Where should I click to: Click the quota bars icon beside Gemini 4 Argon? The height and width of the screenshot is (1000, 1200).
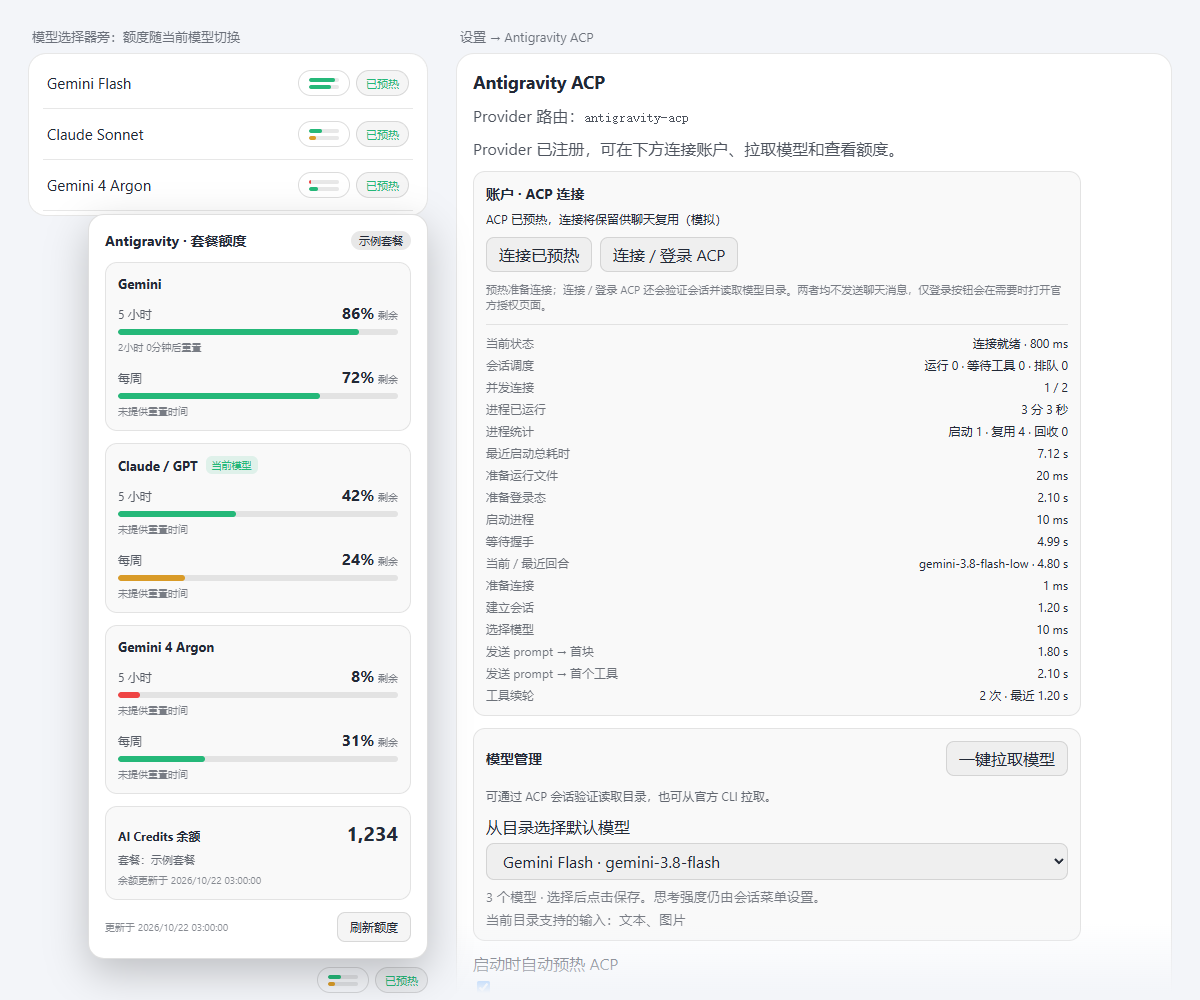(x=324, y=186)
